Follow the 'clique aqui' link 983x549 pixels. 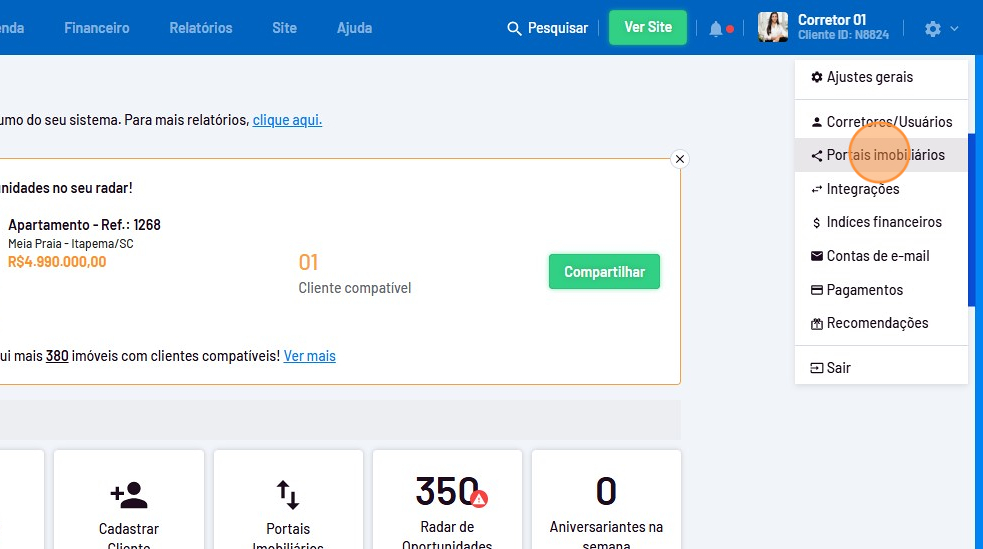287,120
